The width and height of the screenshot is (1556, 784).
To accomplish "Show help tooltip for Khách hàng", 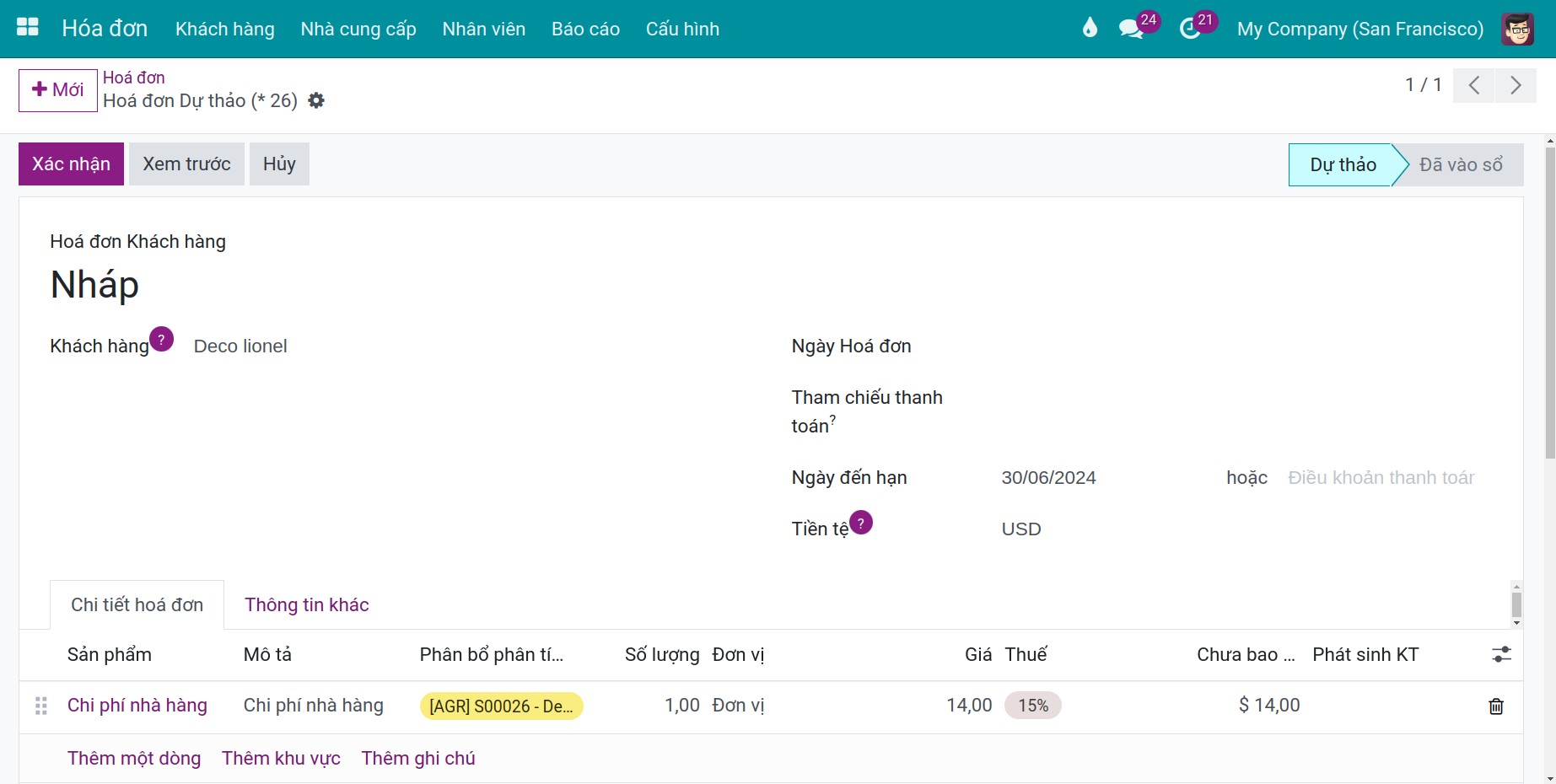I will click(x=161, y=339).
